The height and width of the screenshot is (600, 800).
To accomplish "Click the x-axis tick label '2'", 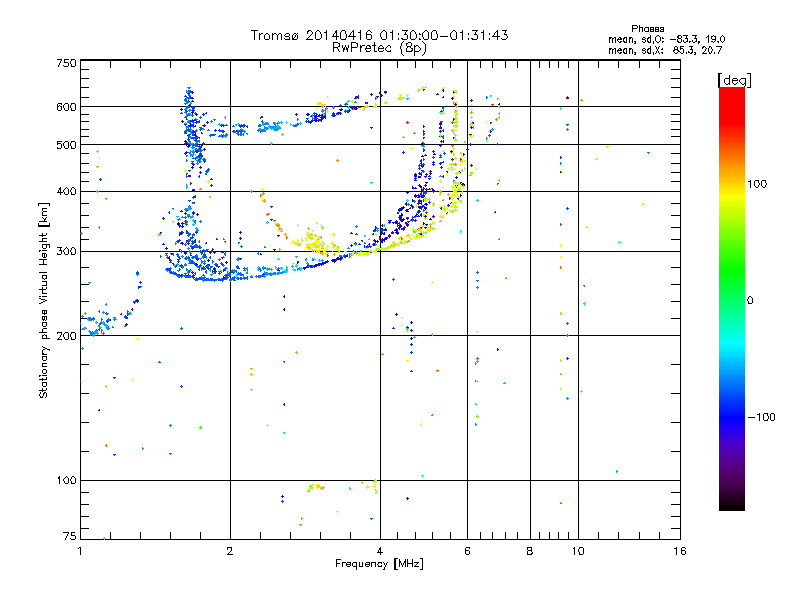I will click(230, 551).
